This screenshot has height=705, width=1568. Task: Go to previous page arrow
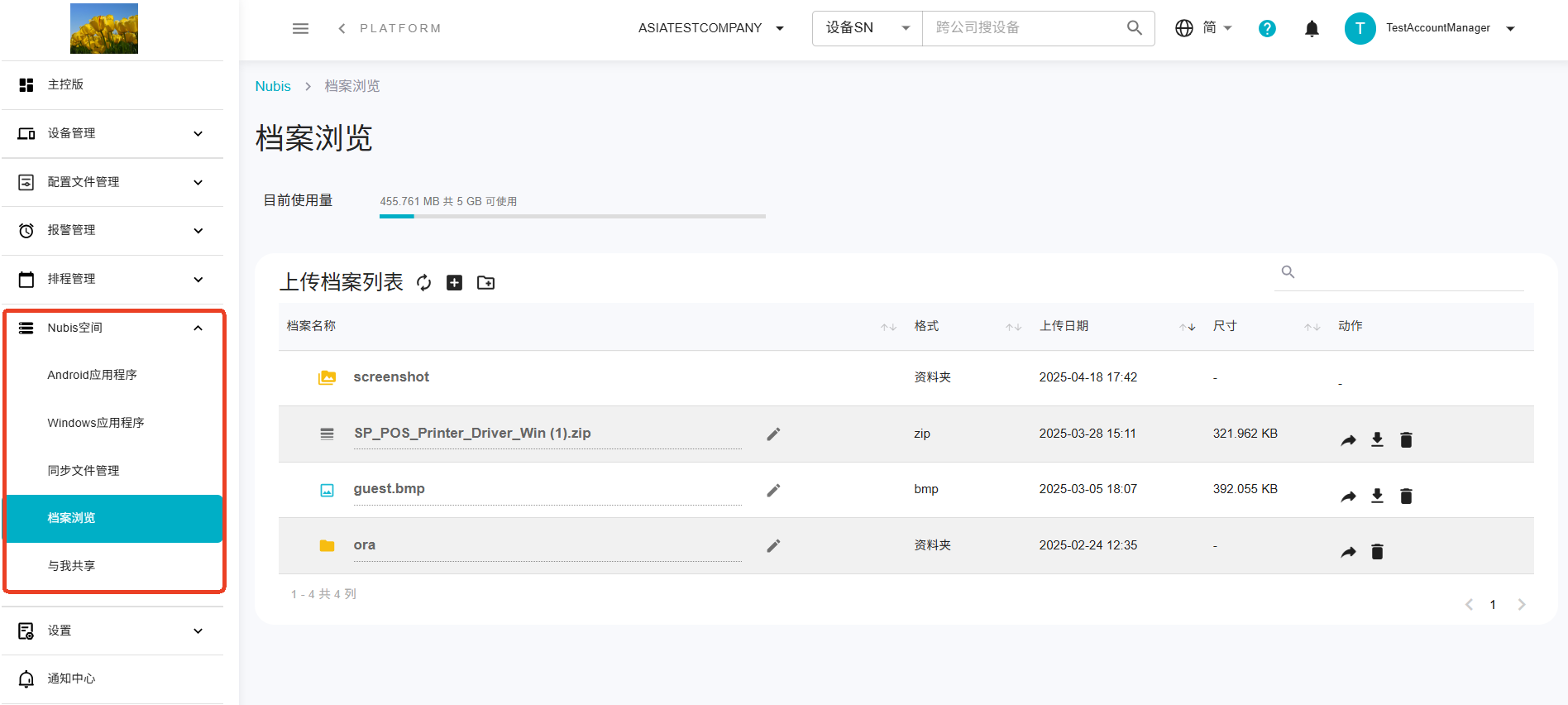(1469, 605)
